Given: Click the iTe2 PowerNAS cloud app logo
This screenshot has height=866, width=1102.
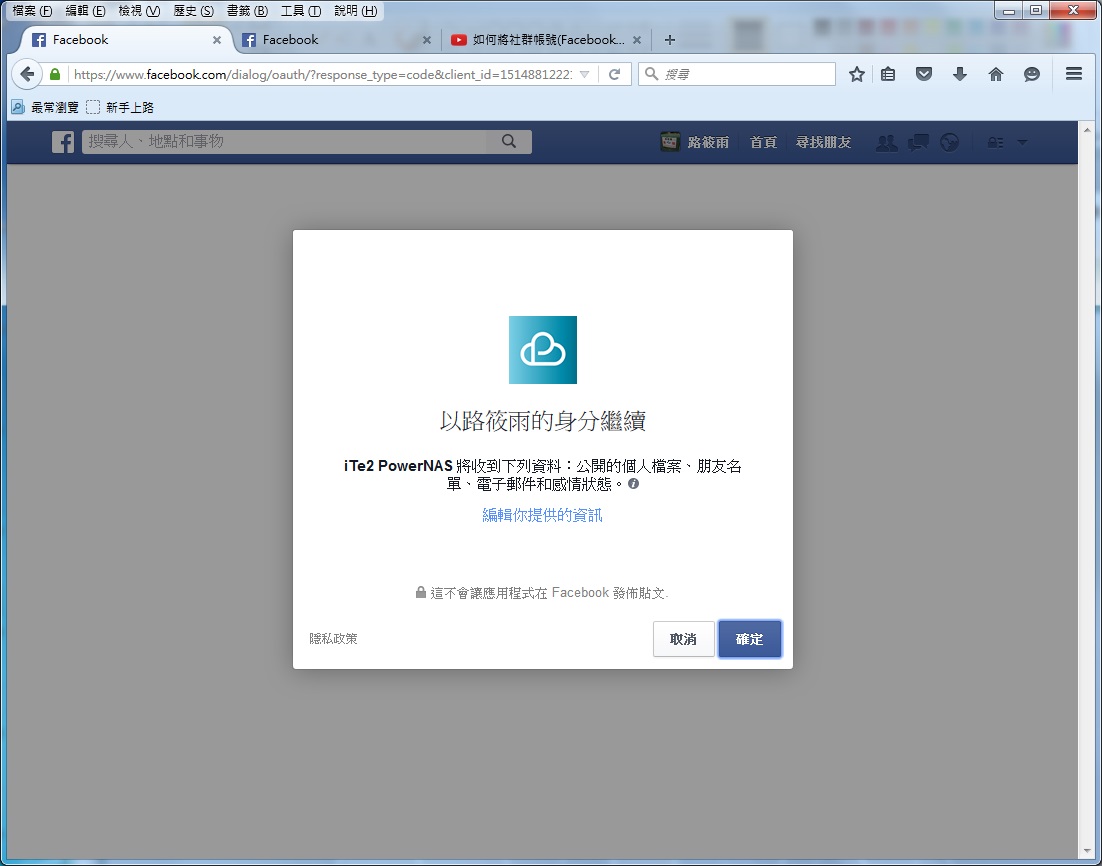Looking at the screenshot, I should (543, 349).
